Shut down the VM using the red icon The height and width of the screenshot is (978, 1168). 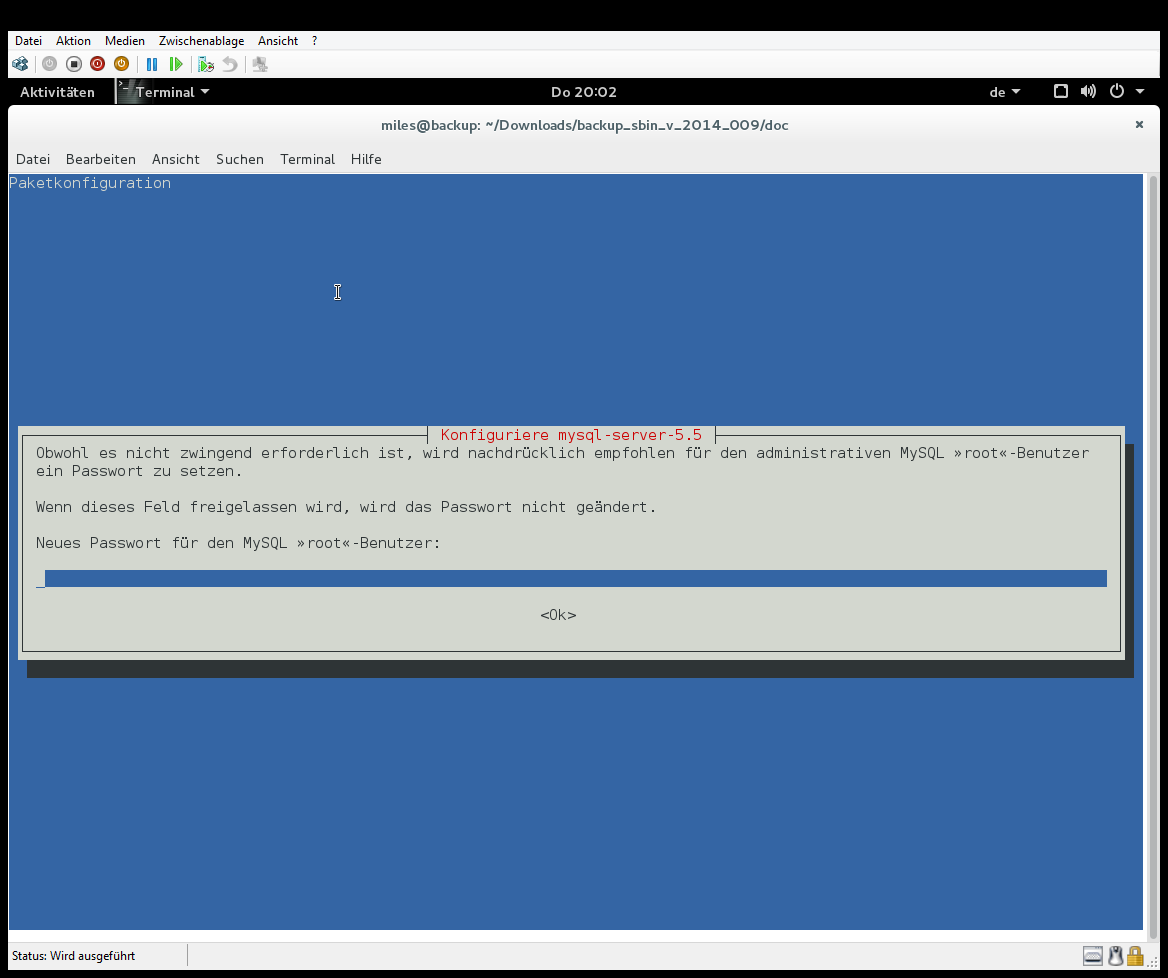click(x=98, y=64)
